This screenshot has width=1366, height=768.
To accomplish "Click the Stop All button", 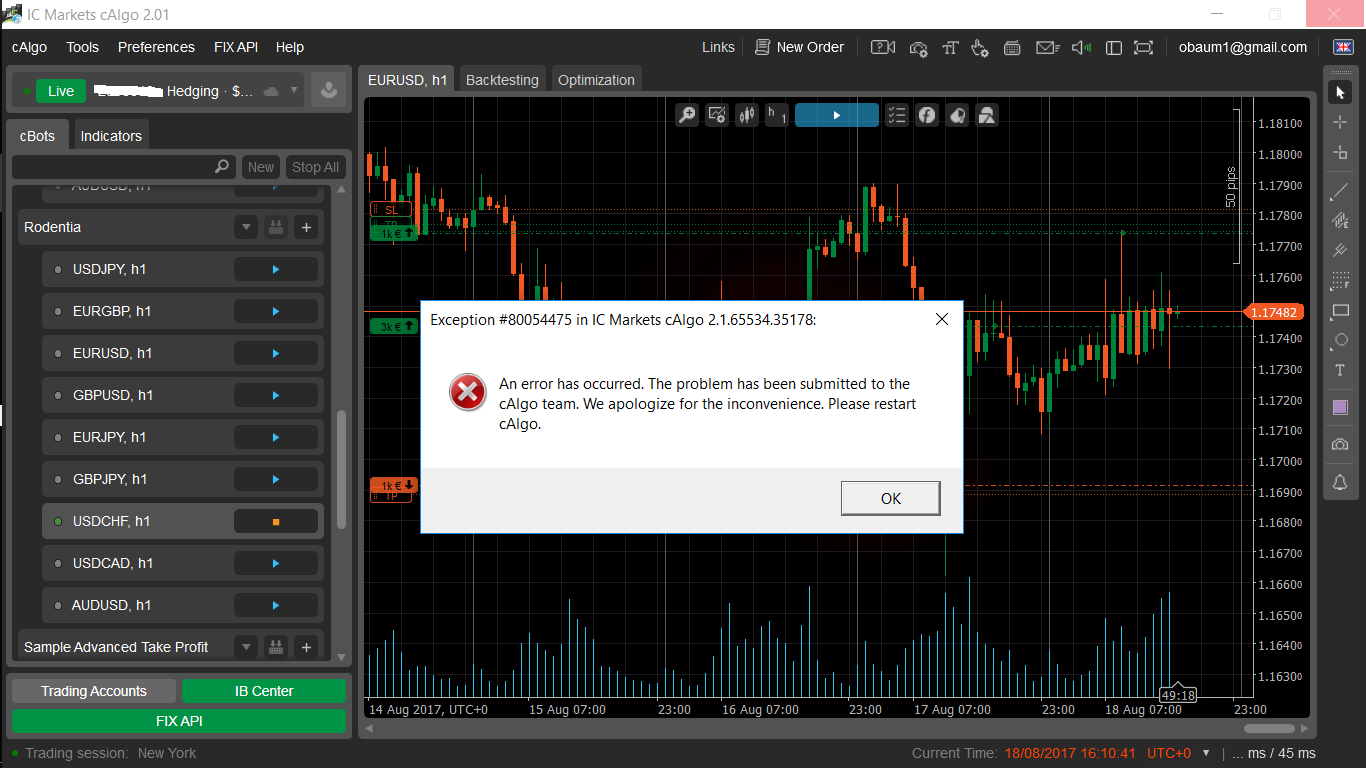I will click(315, 167).
